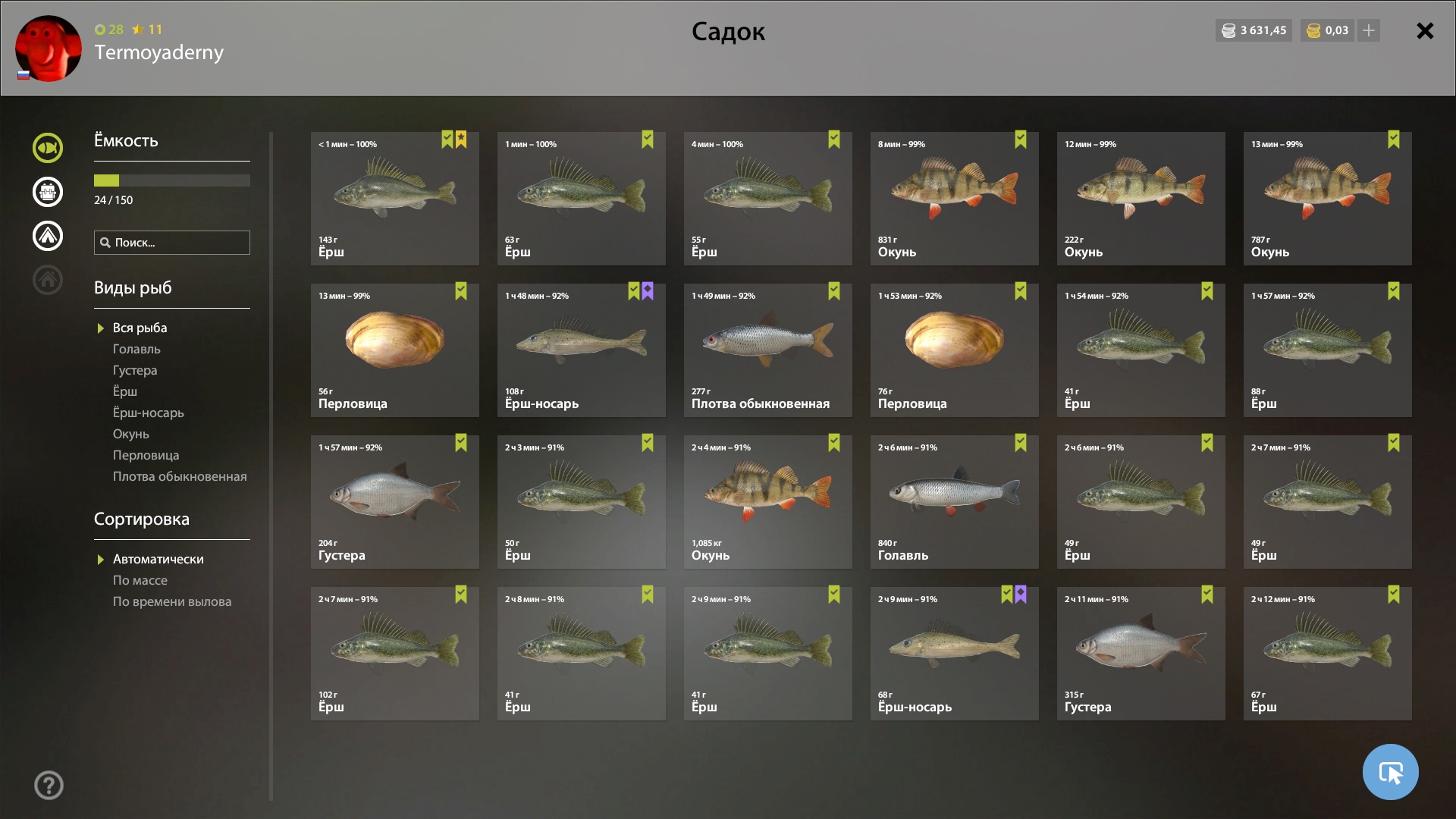The height and width of the screenshot is (819, 1456).
Task: Click the silver coins balance 3 631,45
Action: [1254, 30]
